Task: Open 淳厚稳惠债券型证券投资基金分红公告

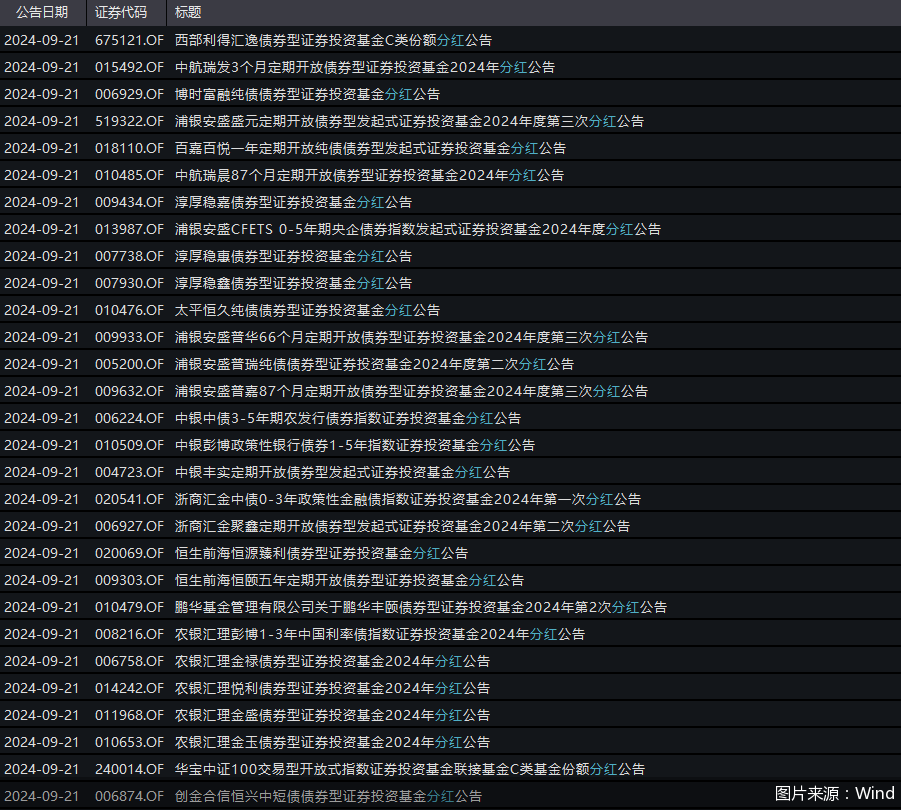Action: (293, 256)
